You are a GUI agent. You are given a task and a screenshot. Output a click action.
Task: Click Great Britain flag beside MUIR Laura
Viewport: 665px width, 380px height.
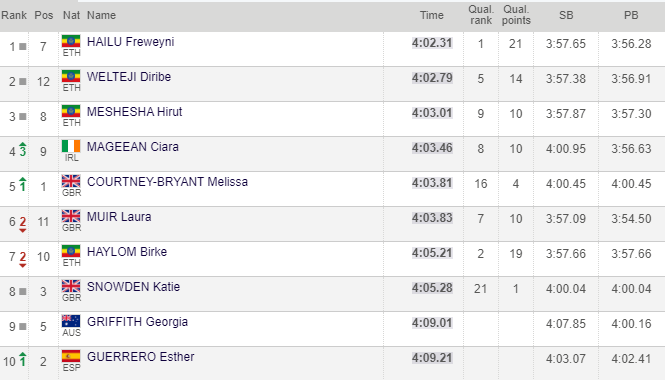(71, 216)
